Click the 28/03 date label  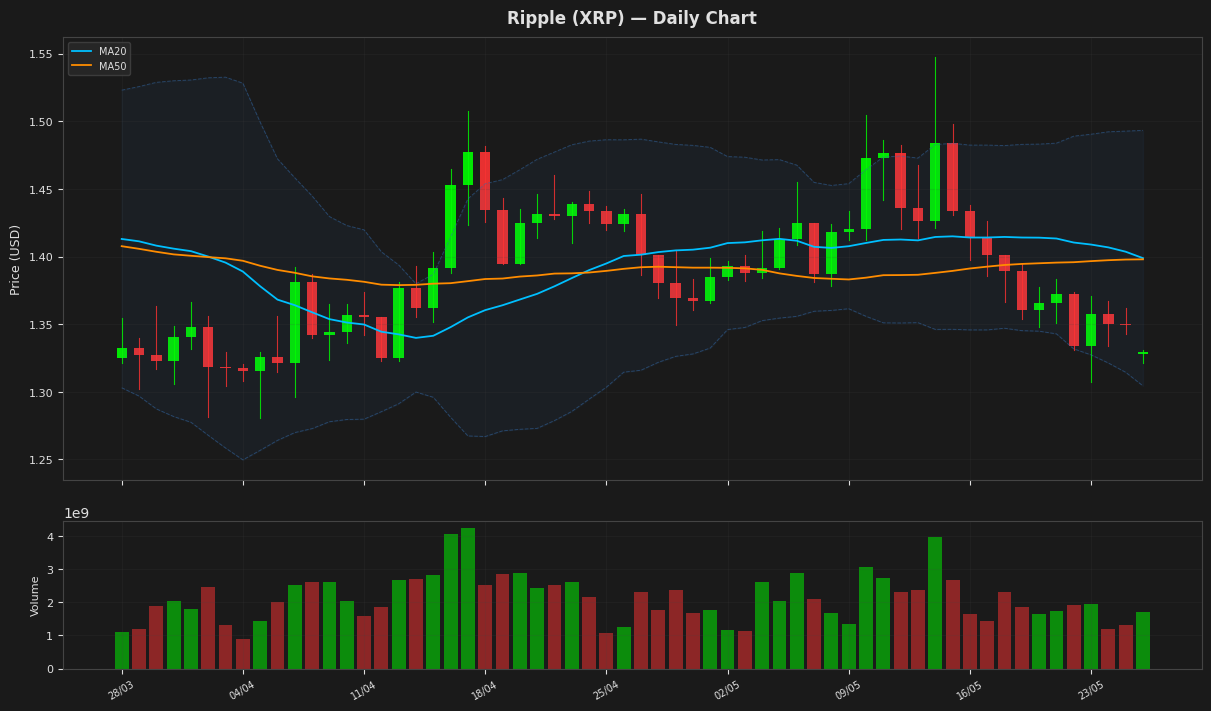point(122,691)
